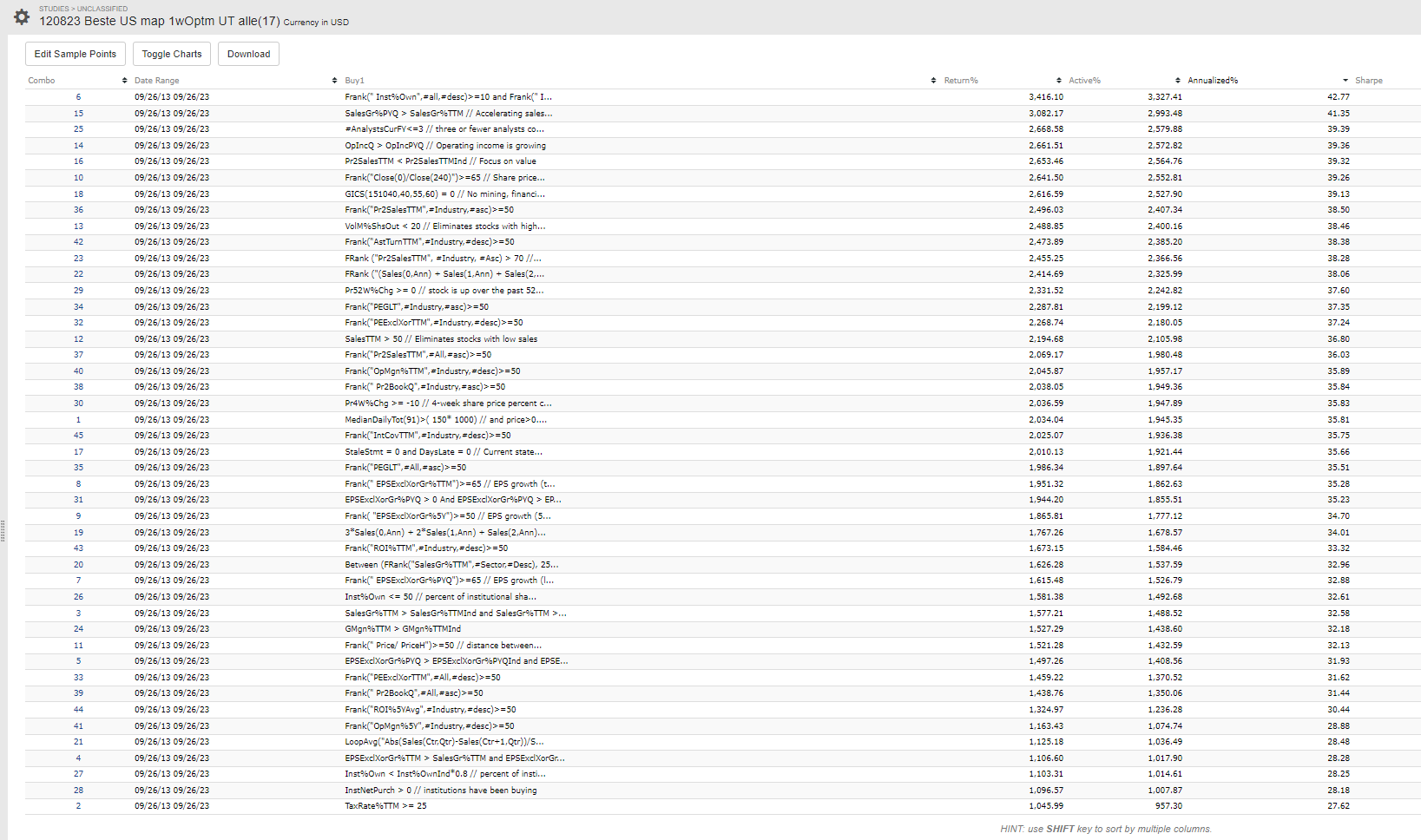The height and width of the screenshot is (840, 1421).
Task: Select the 'LoopAvg("Abs(Sales(Ctr,Qtr)' rule cell
Action: coord(444,742)
